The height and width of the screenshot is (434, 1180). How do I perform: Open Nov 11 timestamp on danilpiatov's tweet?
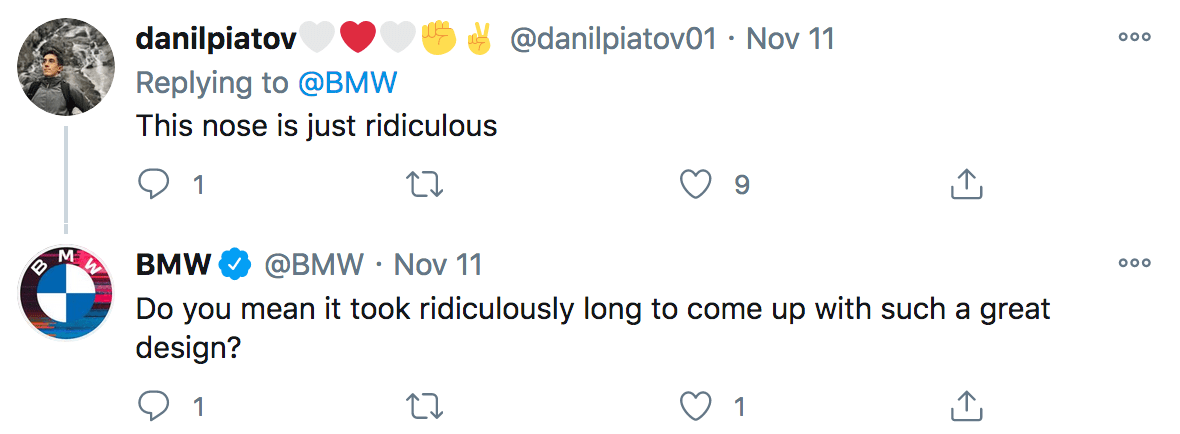pyautogui.click(x=790, y=40)
